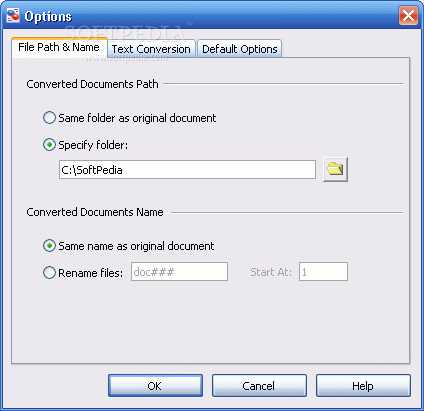Click the Start At: label
This screenshot has width=424, height=411.
[x=271, y=272]
